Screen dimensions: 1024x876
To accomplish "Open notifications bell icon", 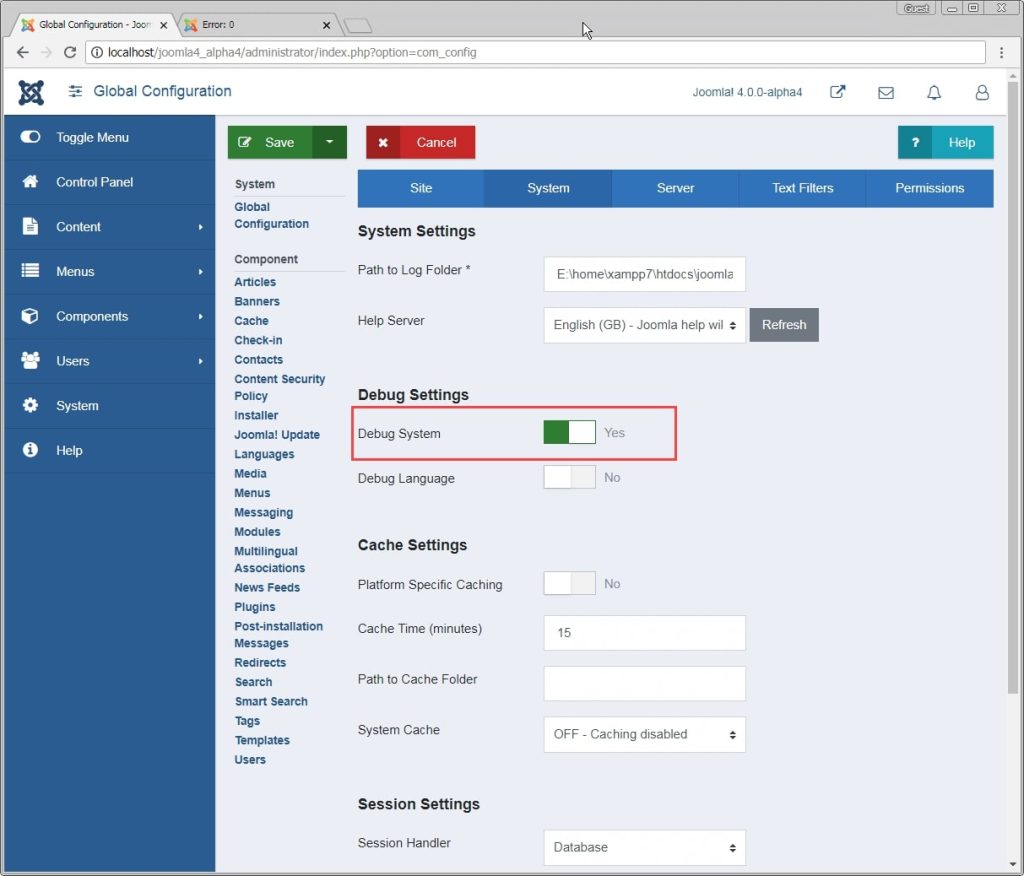I will click(934, 93).
